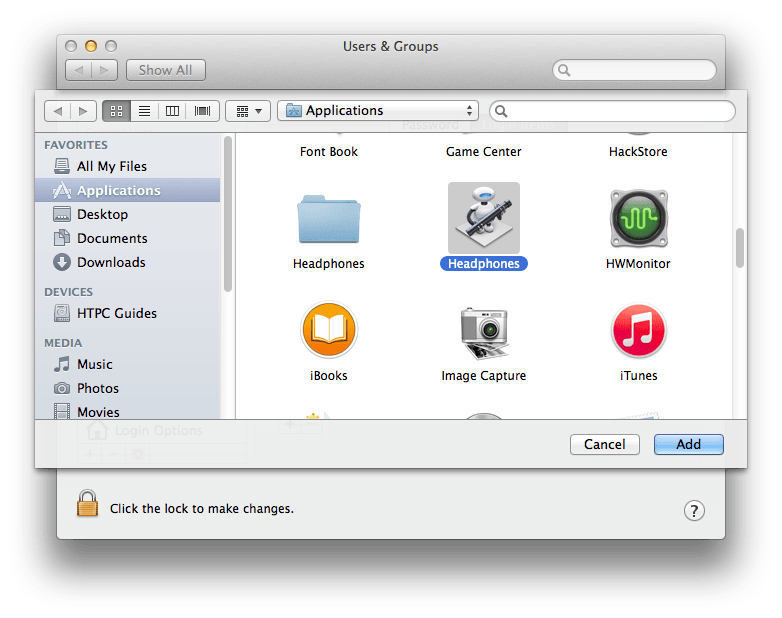Viewport: 782px width, 618px height.
Task: Select Downloads in the sidebar
Action: point(110,262)
